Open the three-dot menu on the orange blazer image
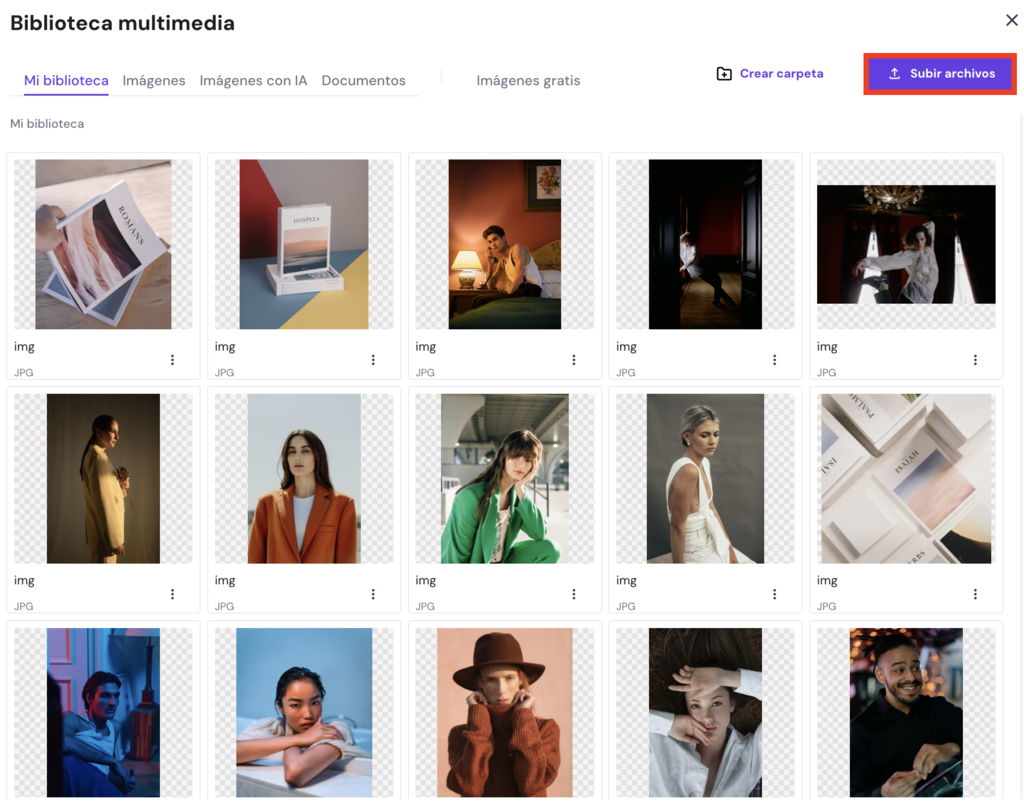 tap(373, 593)
